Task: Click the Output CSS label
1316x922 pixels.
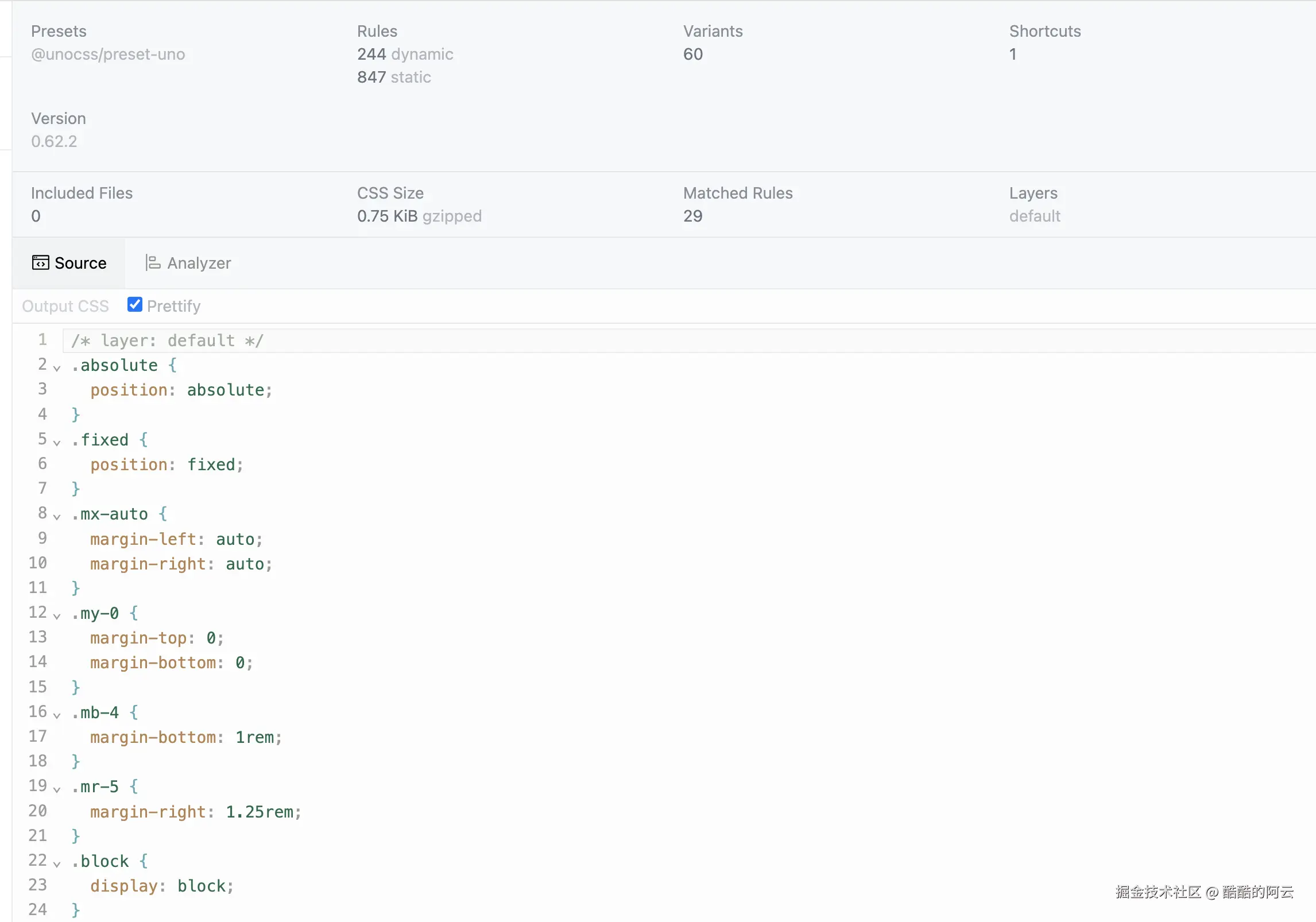Action: [65, 306]
